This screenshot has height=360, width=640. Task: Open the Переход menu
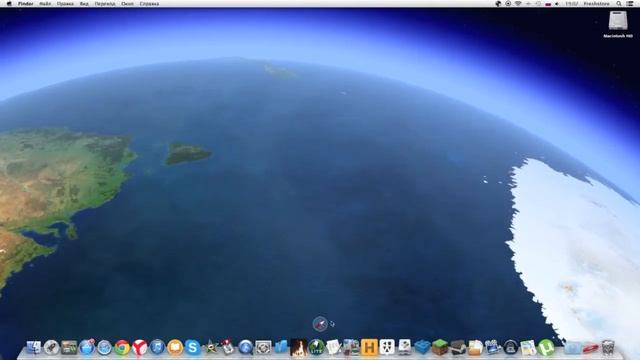[105, 4]
